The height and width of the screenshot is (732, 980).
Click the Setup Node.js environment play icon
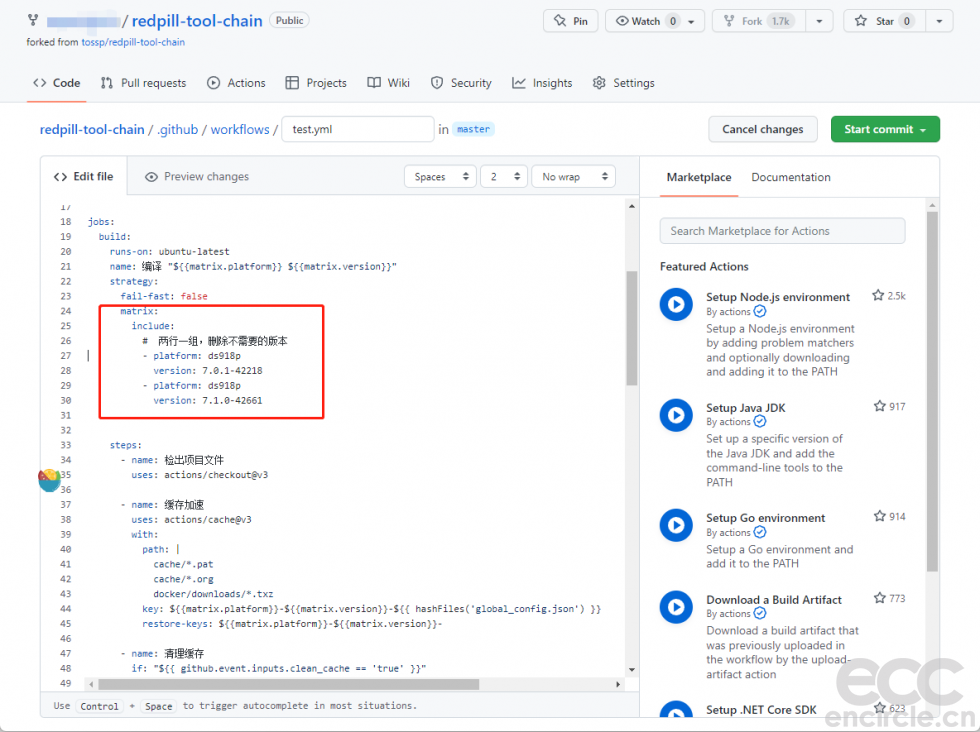click(x=676, y=304)
